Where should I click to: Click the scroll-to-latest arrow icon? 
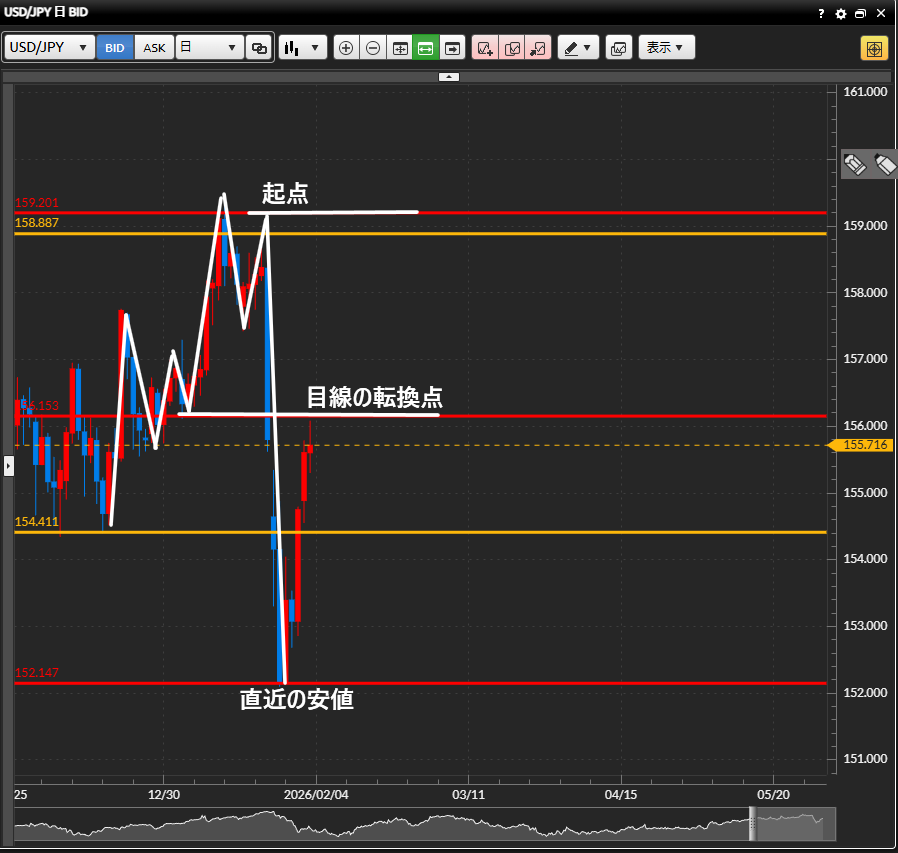(453, 48)
